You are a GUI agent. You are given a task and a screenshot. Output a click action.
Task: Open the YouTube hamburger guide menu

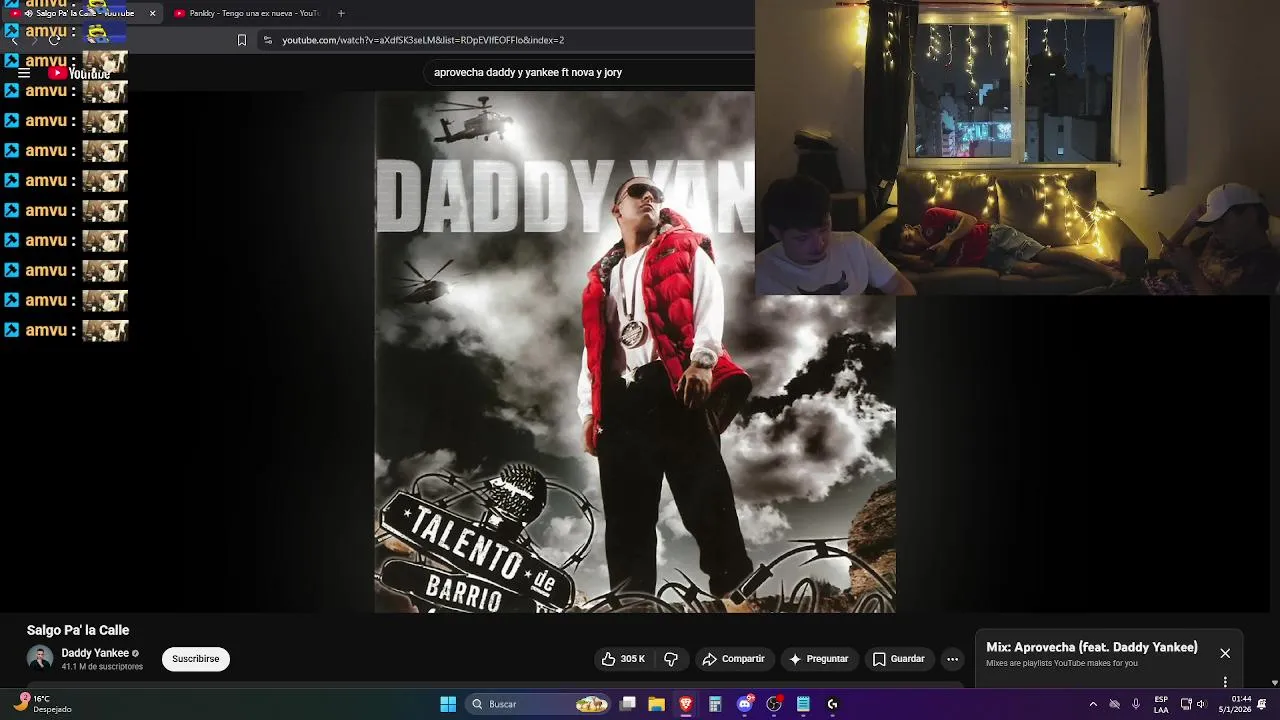(24, 73)
